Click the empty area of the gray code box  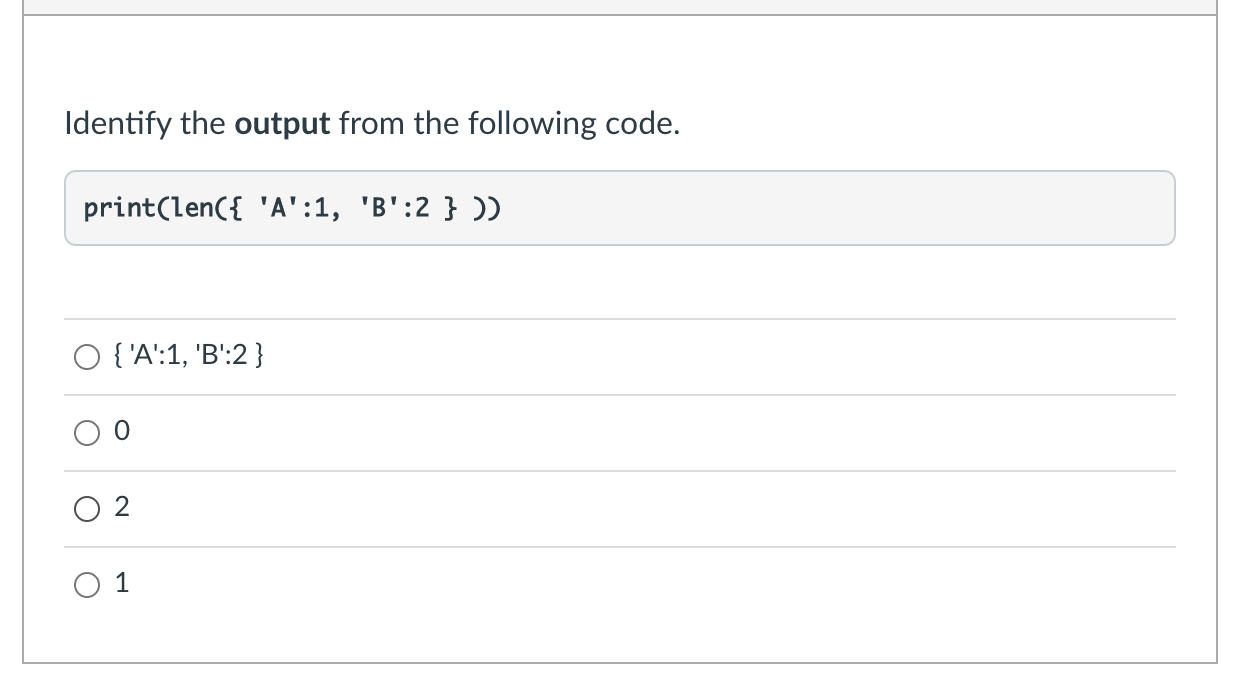coord(840,208)
